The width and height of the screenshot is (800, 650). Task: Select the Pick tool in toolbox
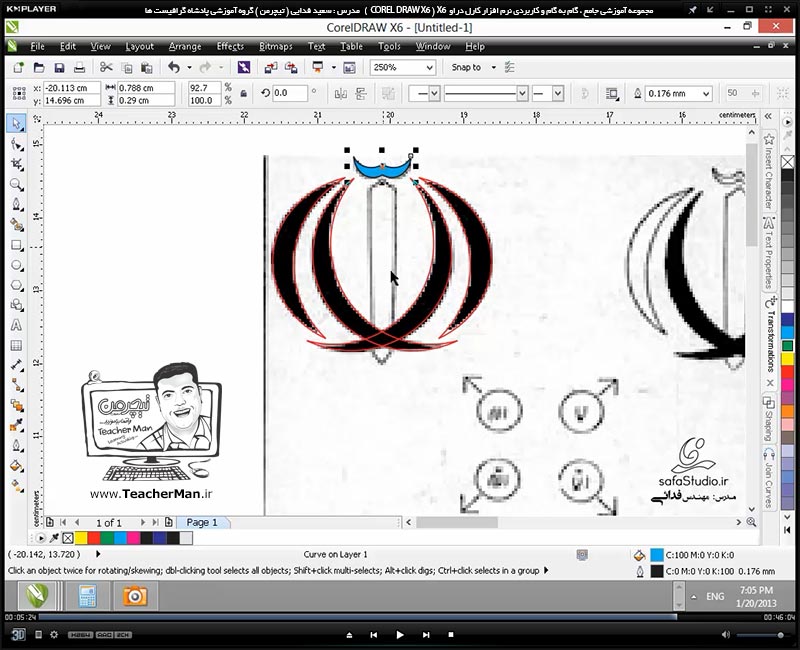click(17, 124)
